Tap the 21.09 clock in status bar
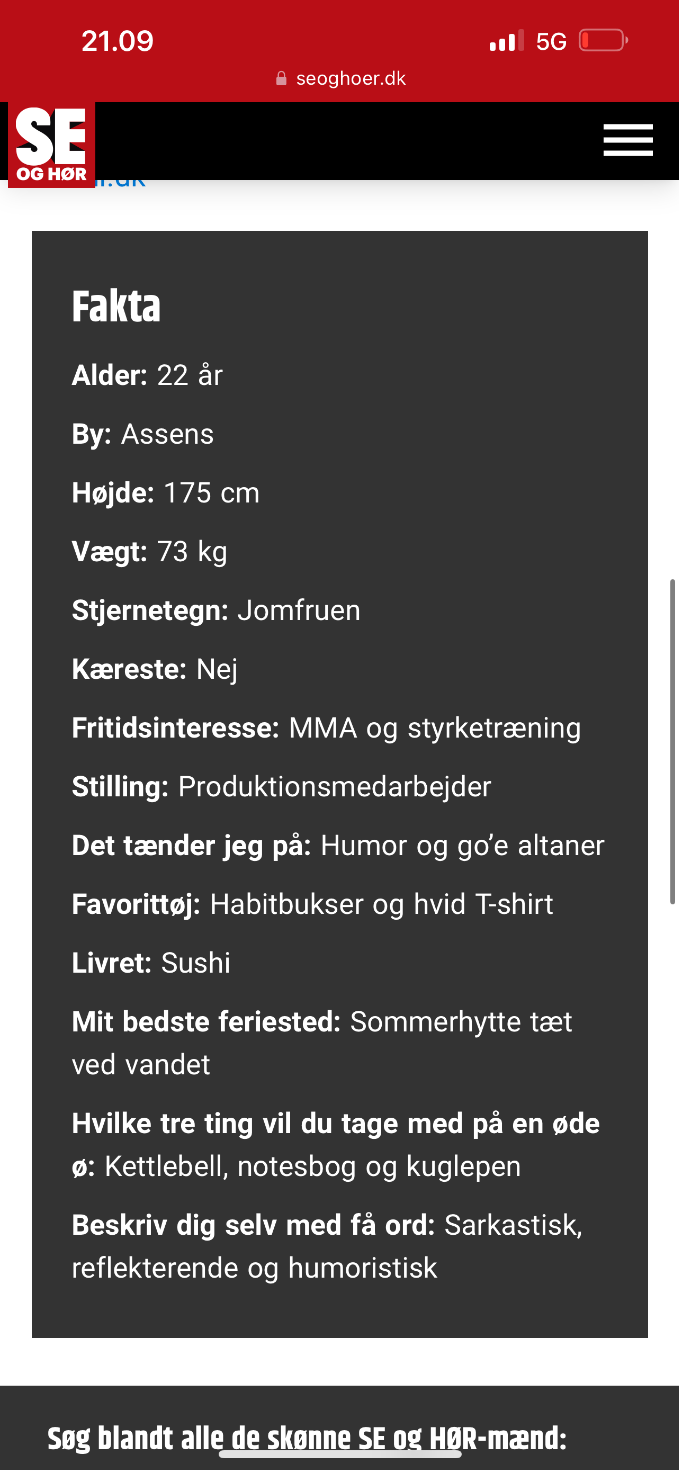This screenshot has height=1470, width=679. [x=117, y=41]
